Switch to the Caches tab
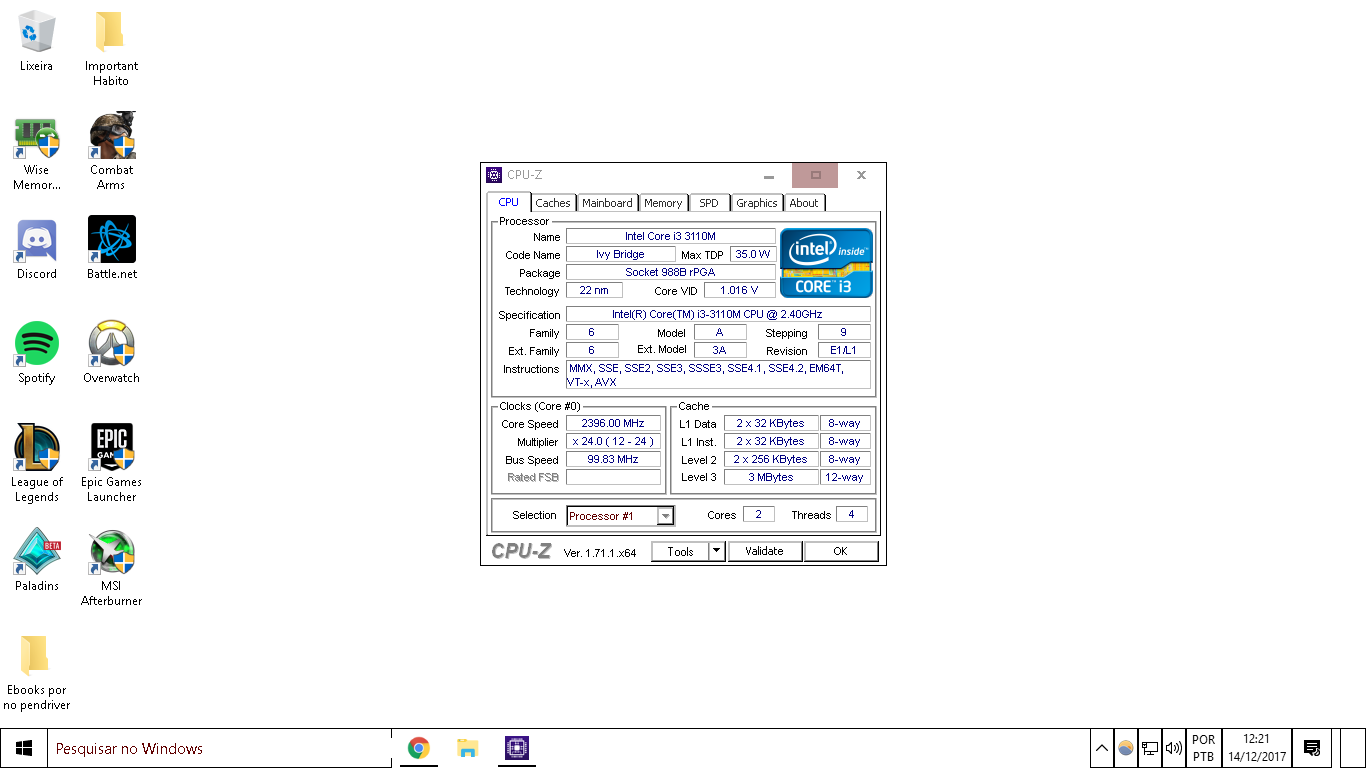Image resolution: width=1366 pixels, height=768 pixels. [x=553, y=203]
